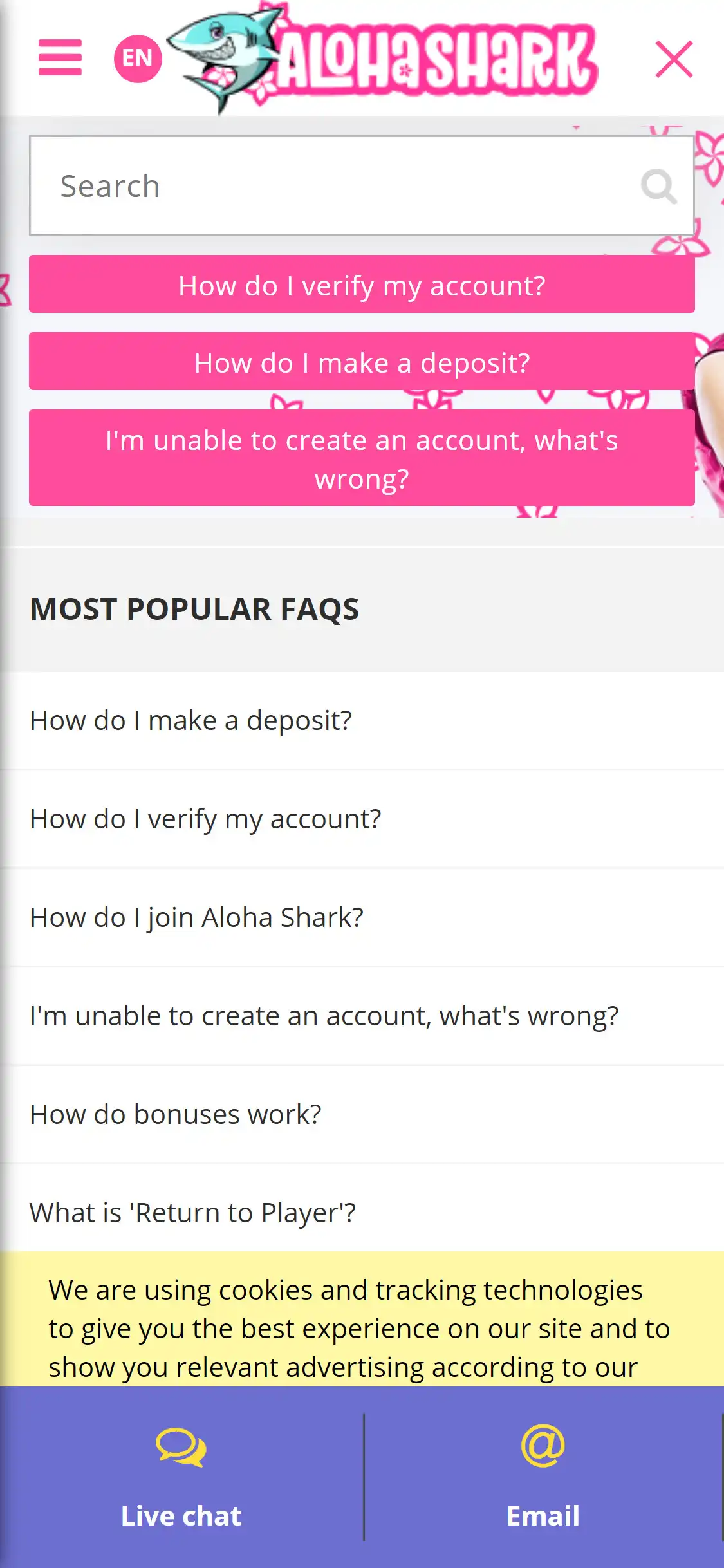Select the Email label
The image size is (724, 1568).
pyautogui.click(x=543, y=1516)
